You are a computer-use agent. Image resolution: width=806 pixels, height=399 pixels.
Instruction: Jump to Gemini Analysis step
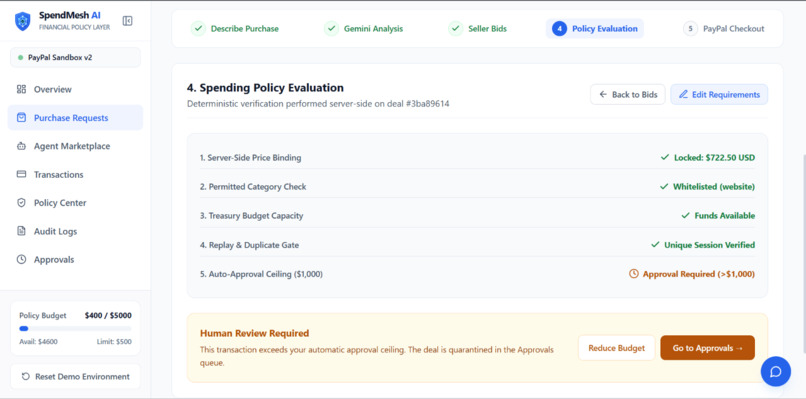tap(364, 29)
